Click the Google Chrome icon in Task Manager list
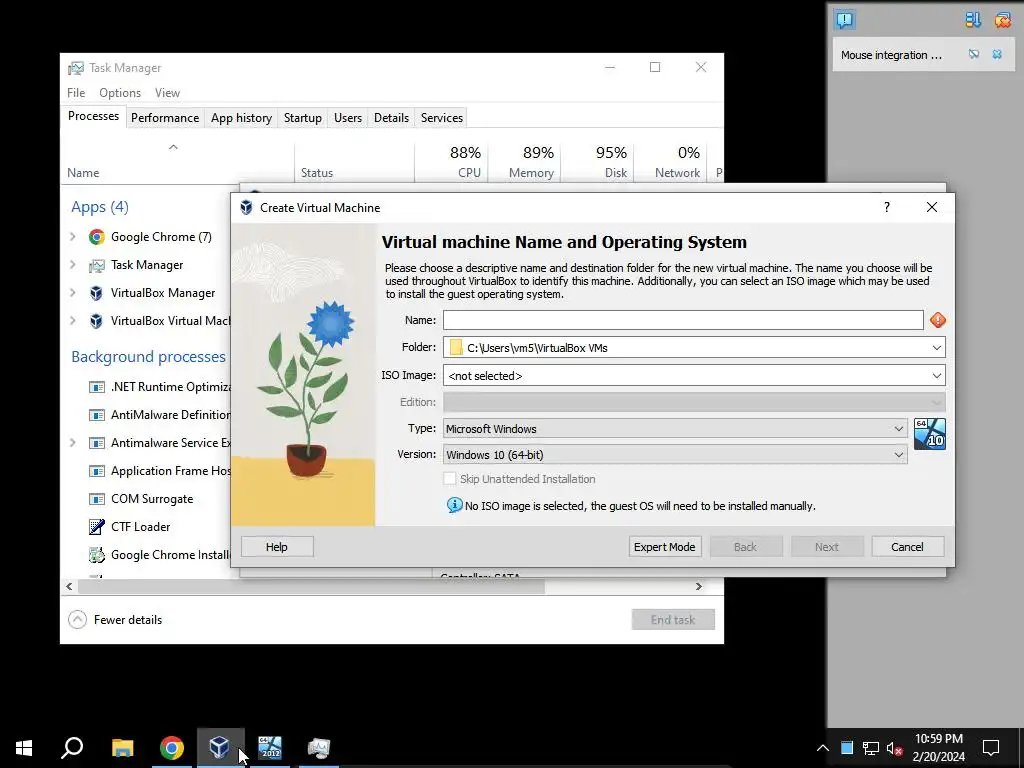Image resolution: width=1024 pixels, height=768 pixels. (97, 237)
